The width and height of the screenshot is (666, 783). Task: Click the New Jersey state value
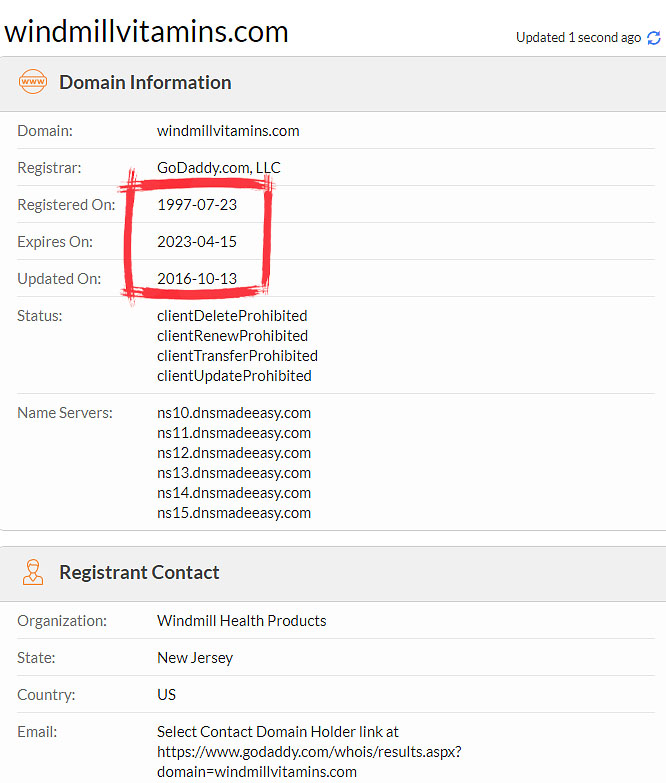[x=195, y=658]
